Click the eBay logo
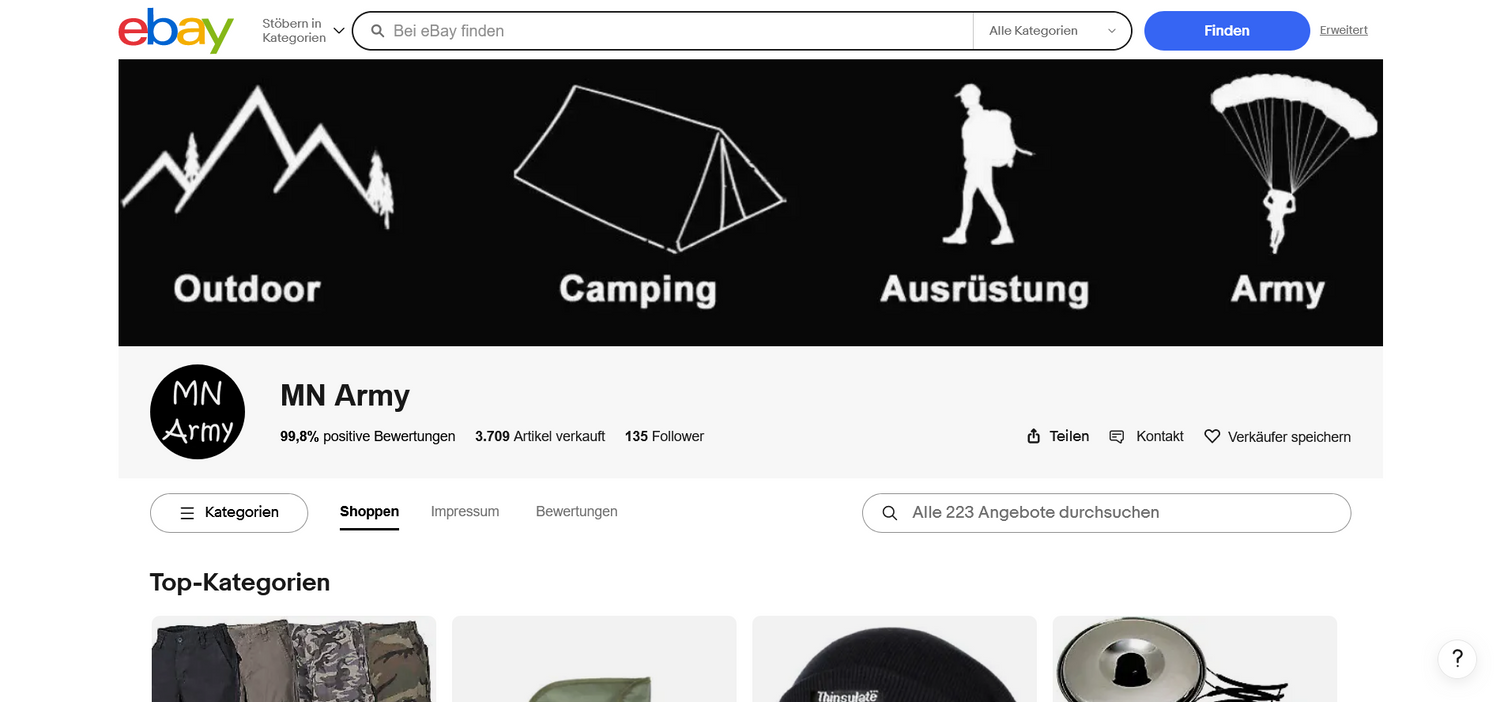 [x=176, y=30]
